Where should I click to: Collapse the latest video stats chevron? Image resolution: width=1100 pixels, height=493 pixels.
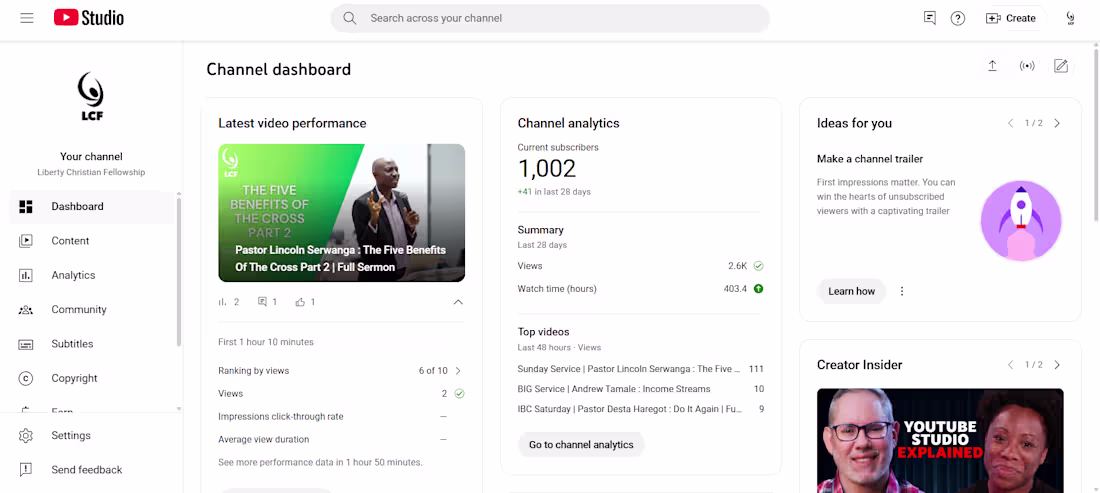point(458,302)
